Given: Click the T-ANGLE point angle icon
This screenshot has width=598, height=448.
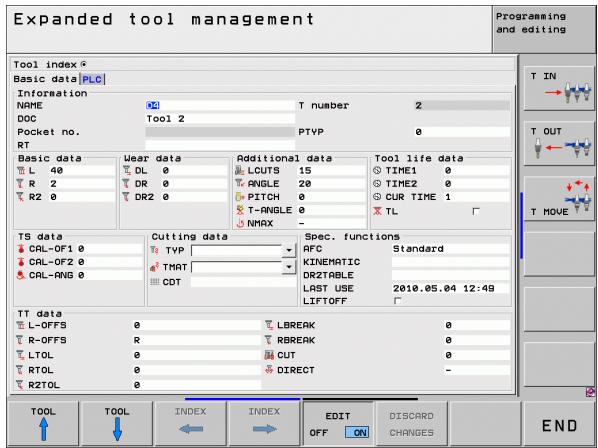Looking at the screenshot, I should pyautogui.click(x=240, y=210).
